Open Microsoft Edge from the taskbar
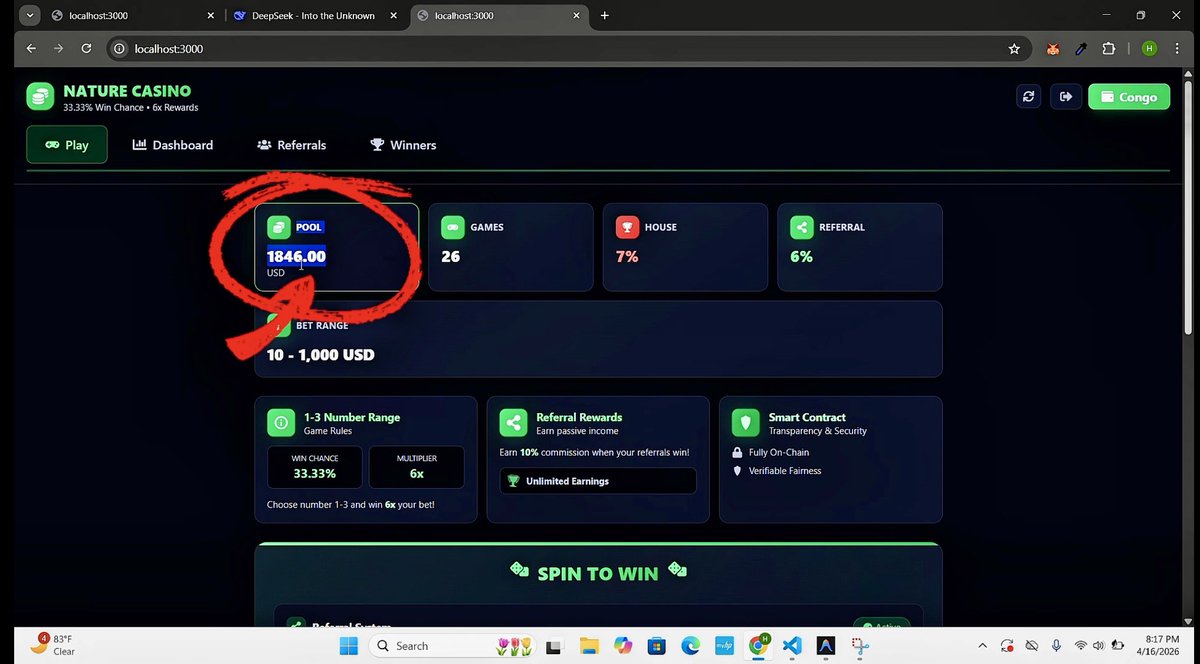 point(690,646)
